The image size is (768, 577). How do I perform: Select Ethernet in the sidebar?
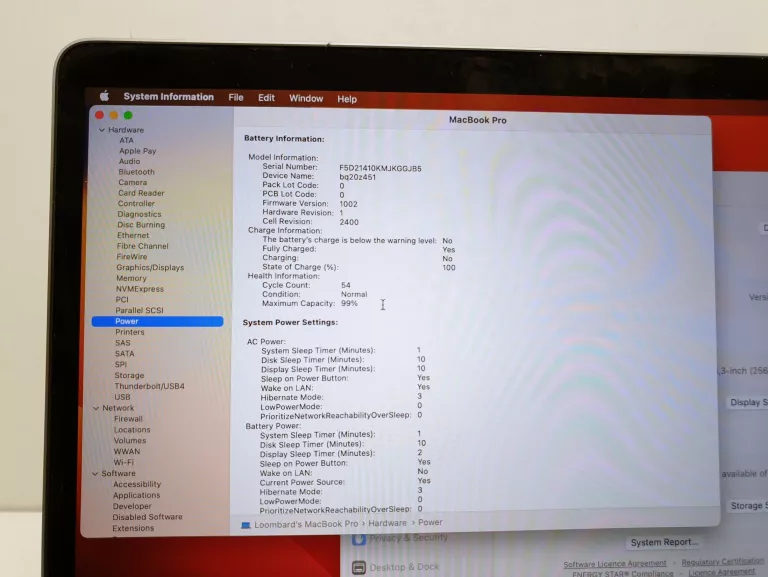tap(133, 235)
